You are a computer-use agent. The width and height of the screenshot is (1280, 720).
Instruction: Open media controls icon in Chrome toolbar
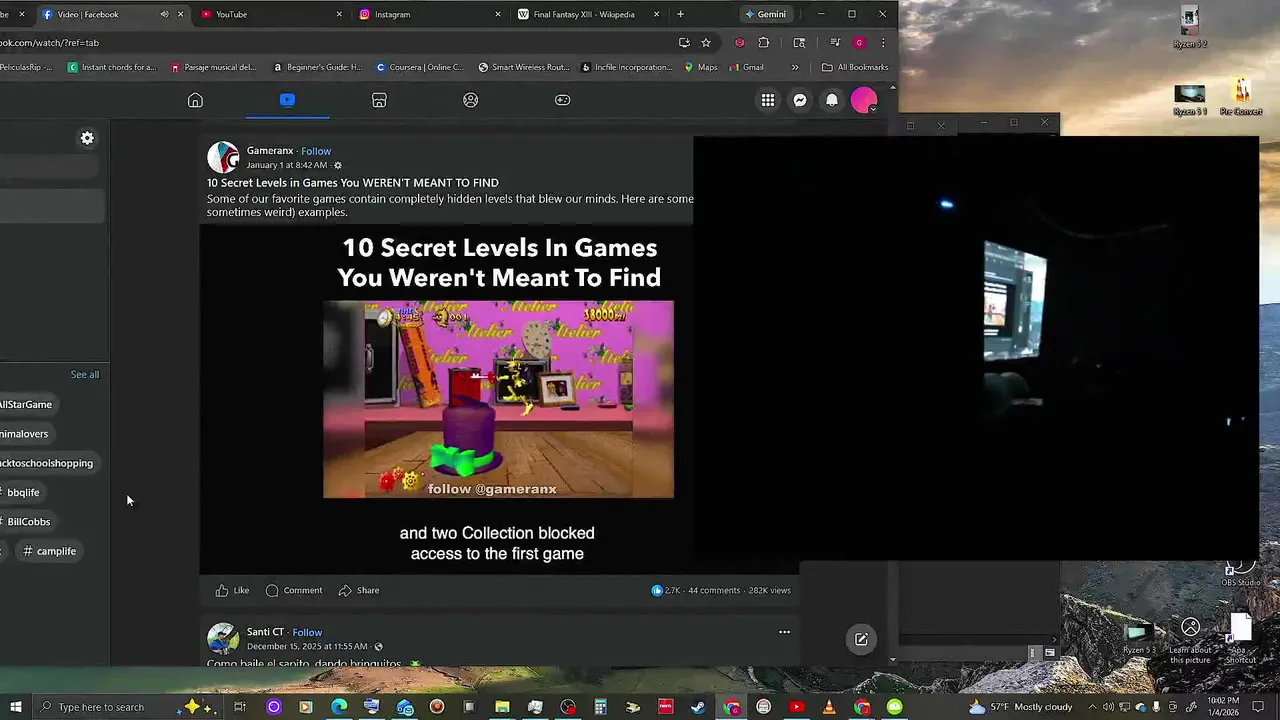tap(835, 43)
